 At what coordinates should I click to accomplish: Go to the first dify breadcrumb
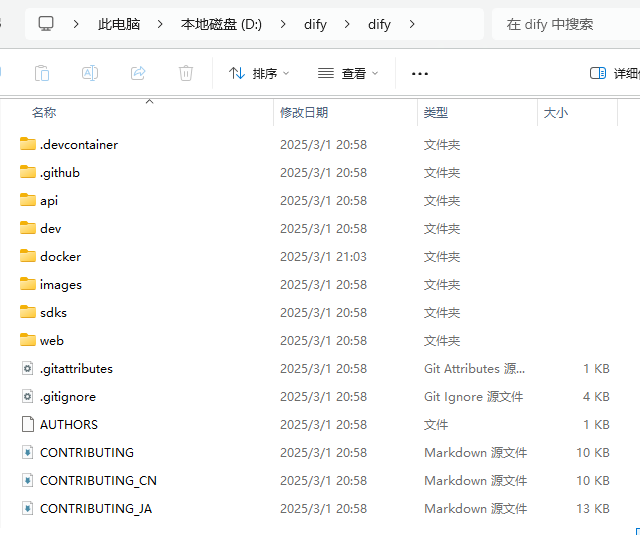click(315, 24)
